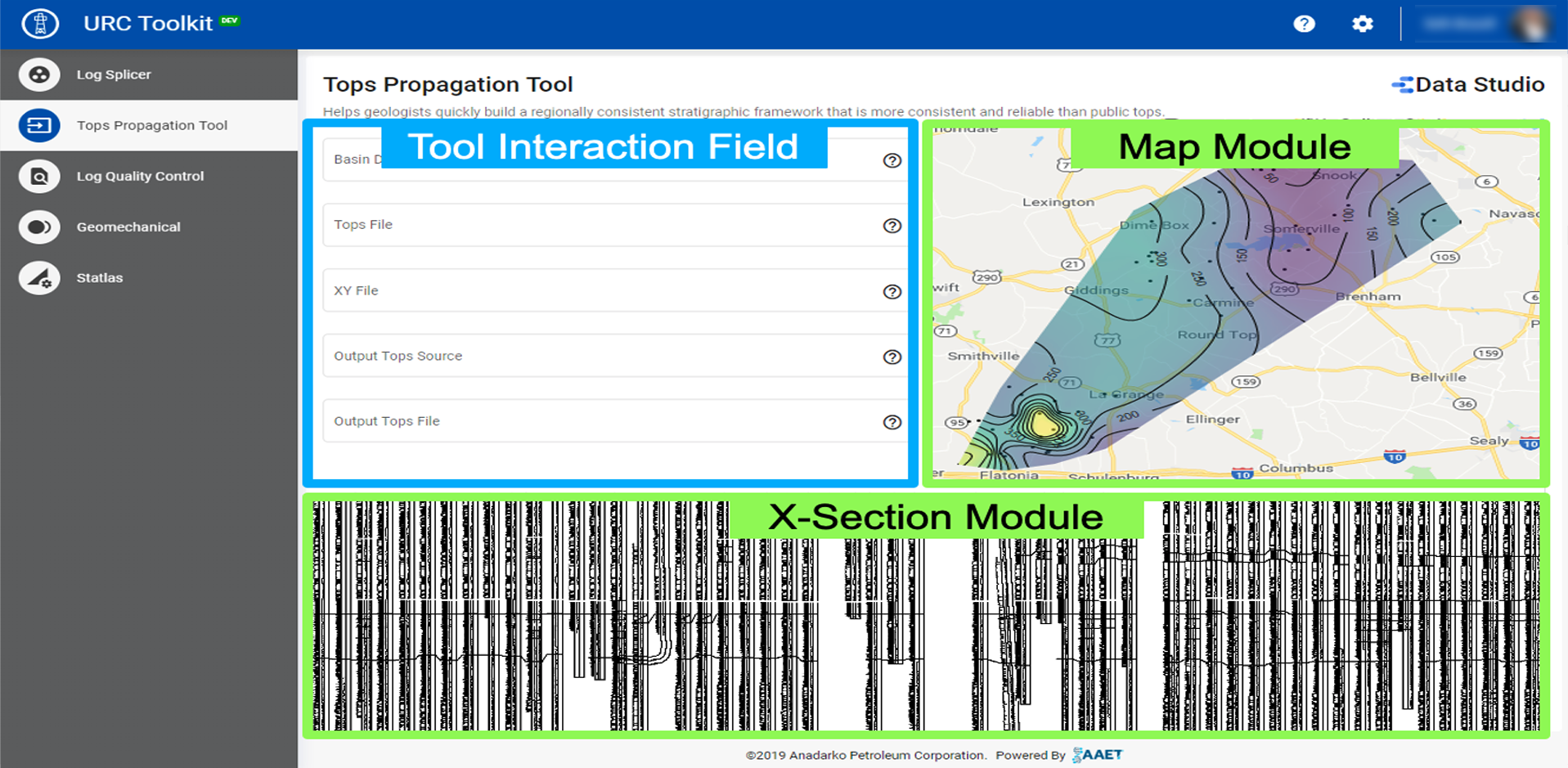
Task: Open the Data Studio link
Action: click(1467, 84)
